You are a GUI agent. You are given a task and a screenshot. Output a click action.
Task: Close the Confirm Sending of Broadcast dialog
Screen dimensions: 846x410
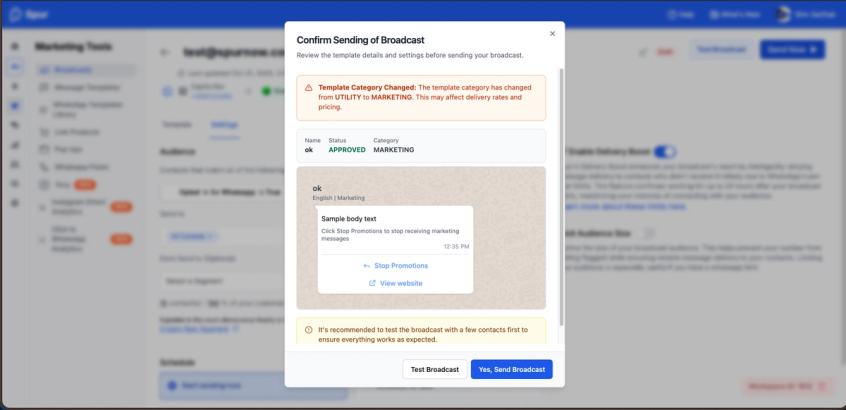click(552, 33)
